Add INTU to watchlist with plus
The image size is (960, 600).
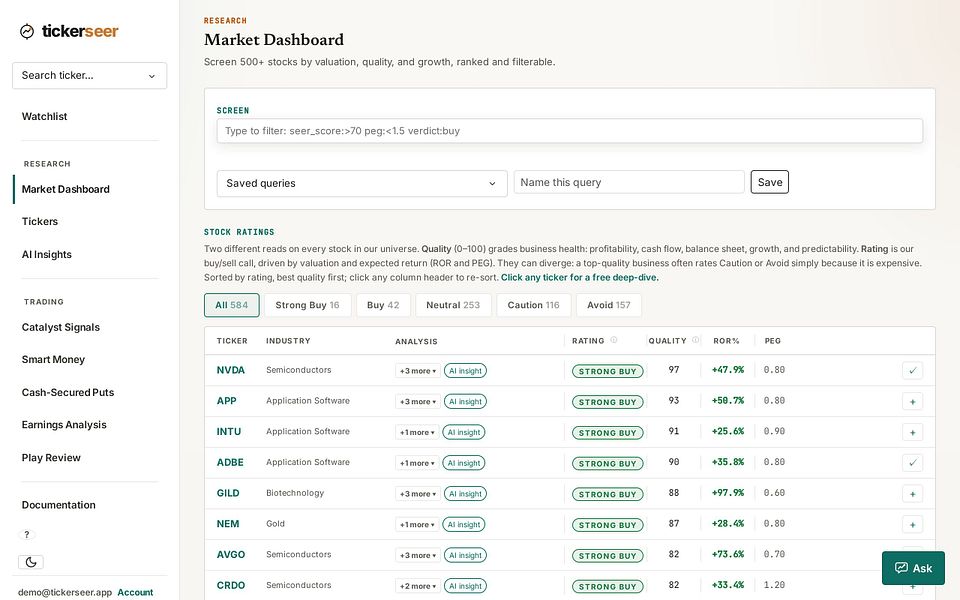tap(912, 432)
